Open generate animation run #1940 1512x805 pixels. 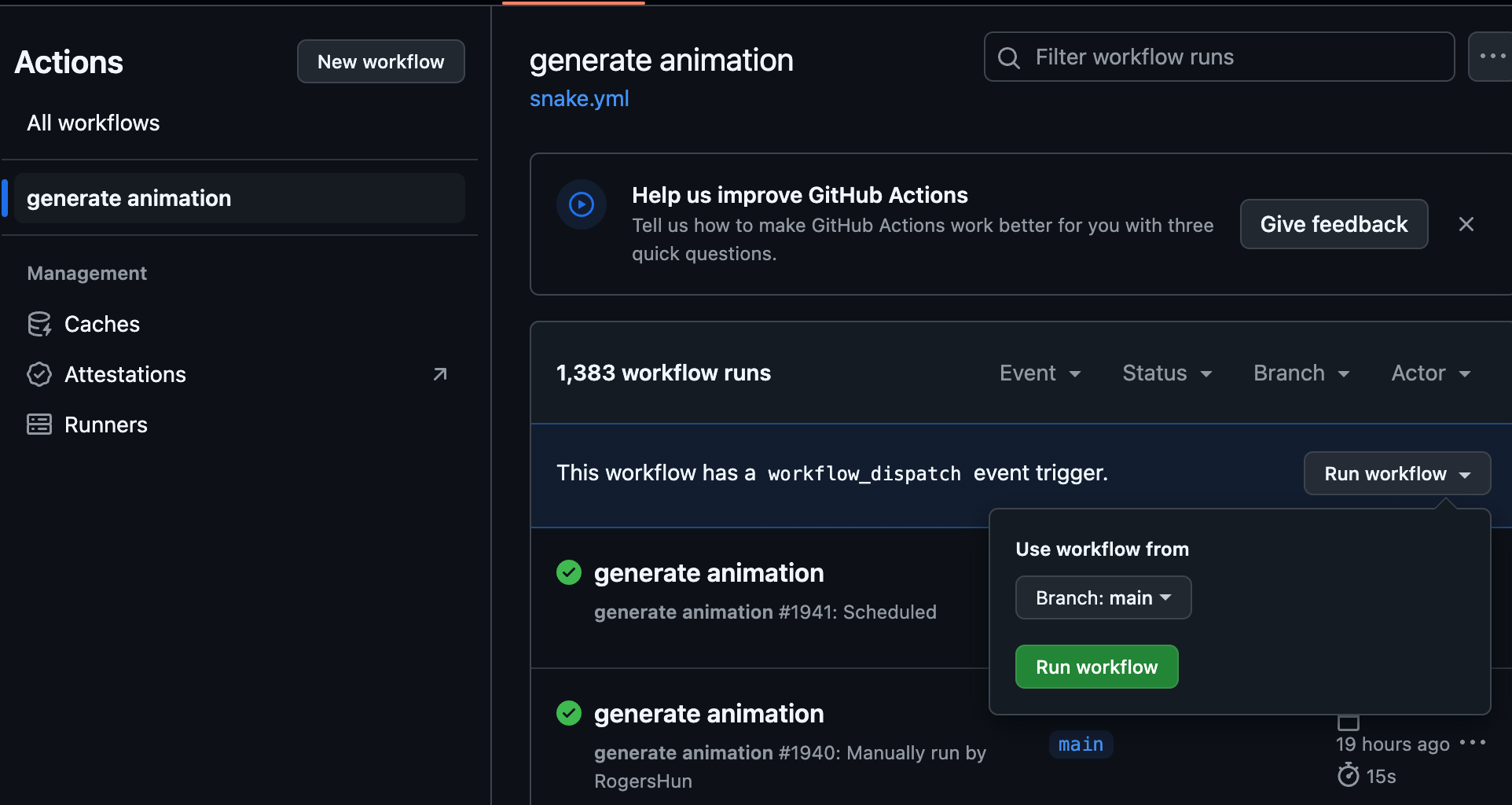[709, 714]
